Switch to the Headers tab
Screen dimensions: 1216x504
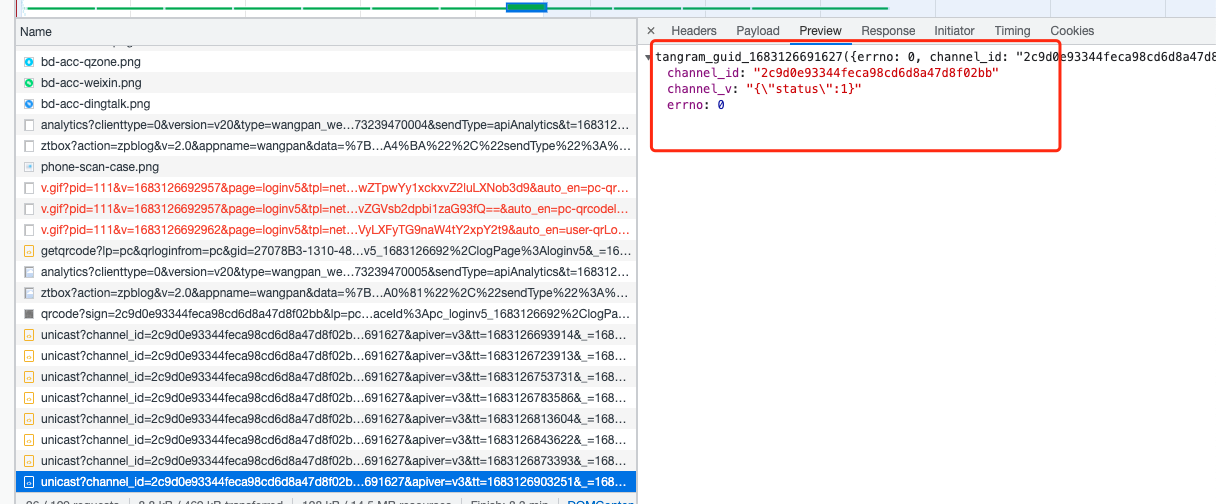coord(694,31)
